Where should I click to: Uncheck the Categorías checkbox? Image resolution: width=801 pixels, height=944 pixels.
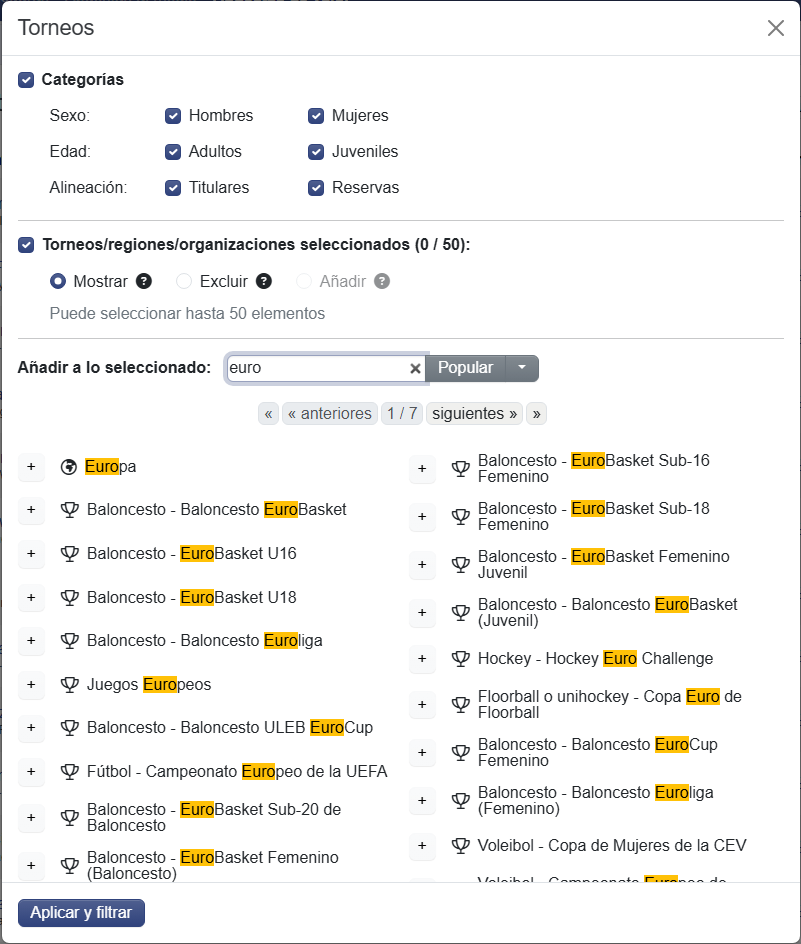click(x=26, y=79)
